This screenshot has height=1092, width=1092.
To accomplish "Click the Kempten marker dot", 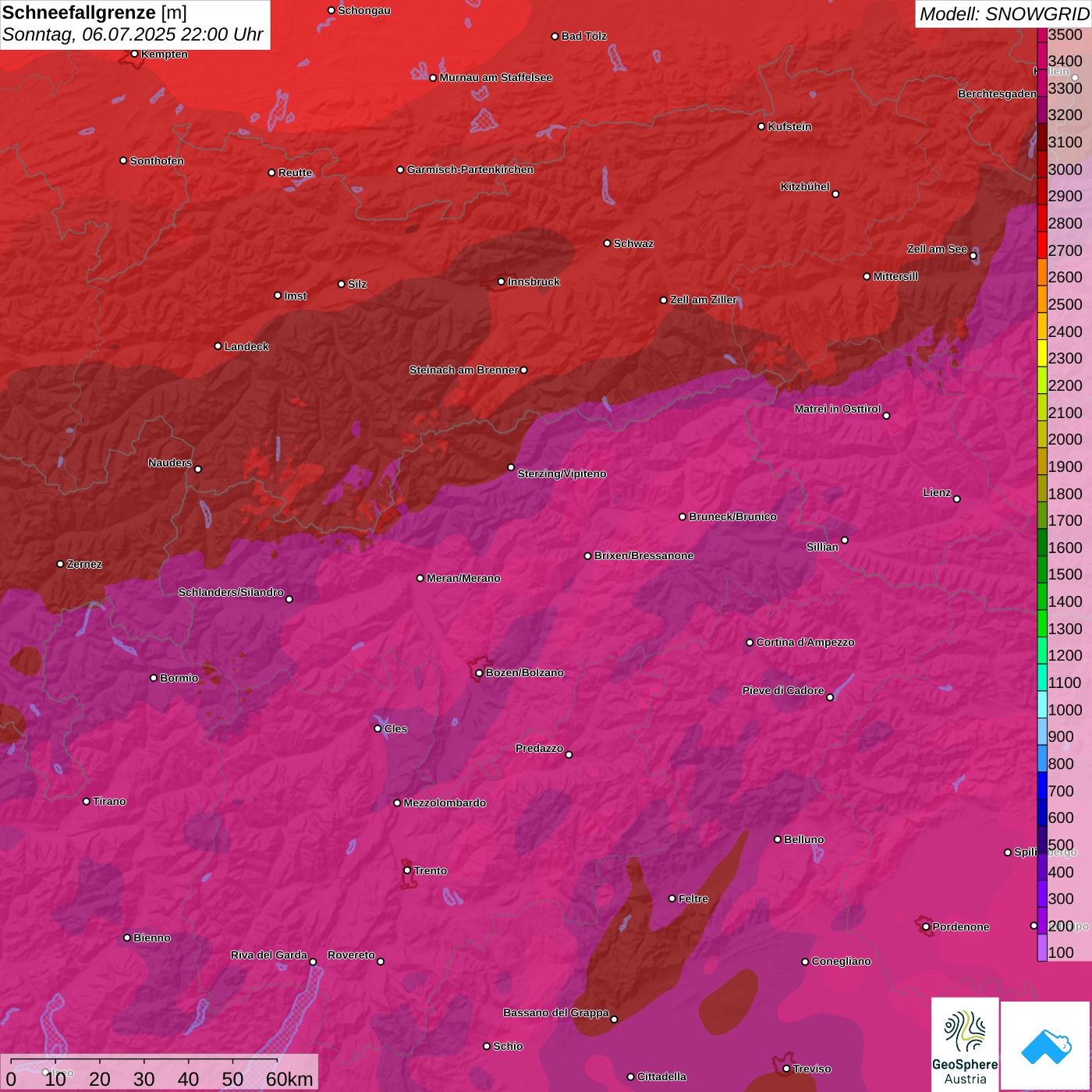I will point(135,54).
